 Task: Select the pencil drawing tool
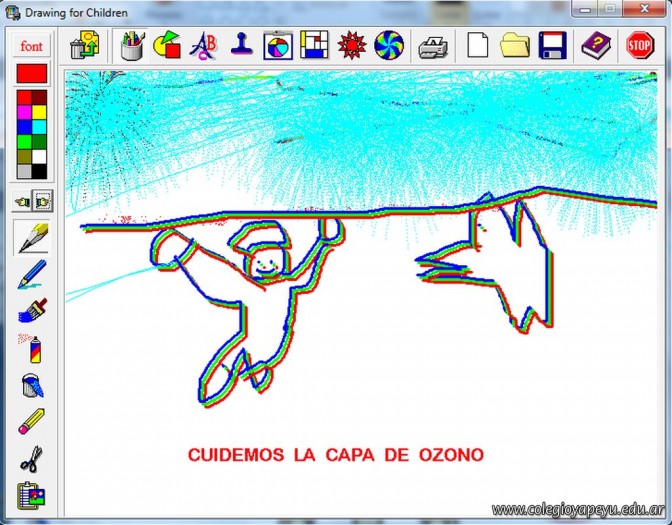[31, 236]
